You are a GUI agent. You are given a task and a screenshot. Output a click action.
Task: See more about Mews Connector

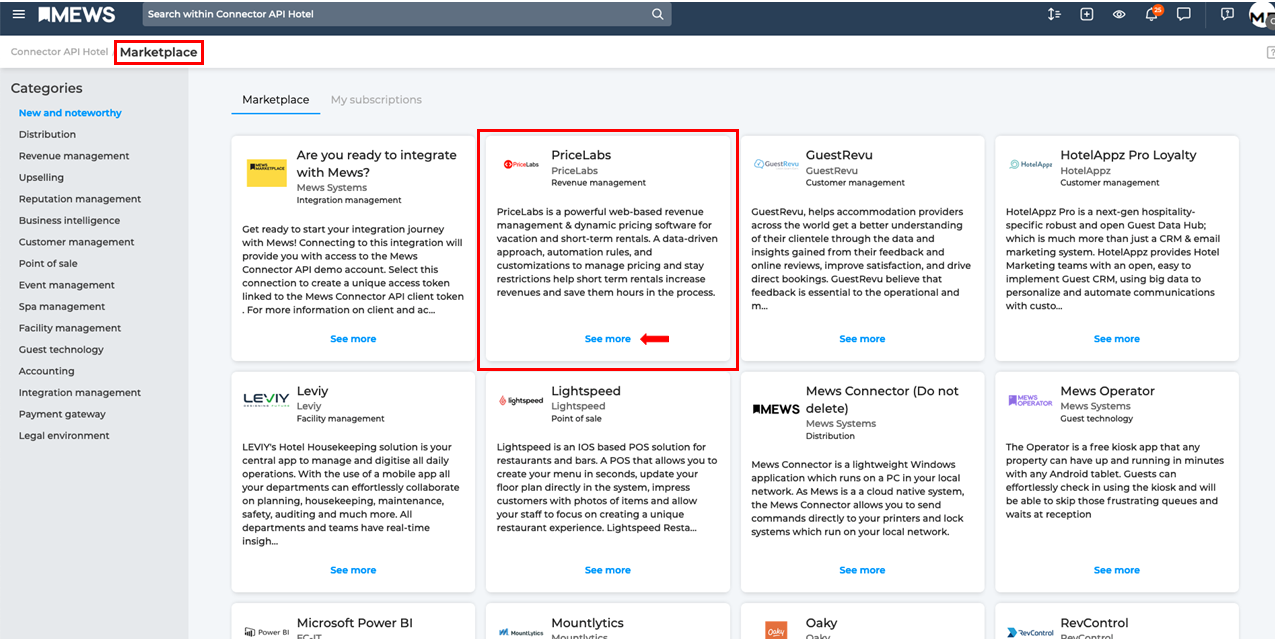862,570
